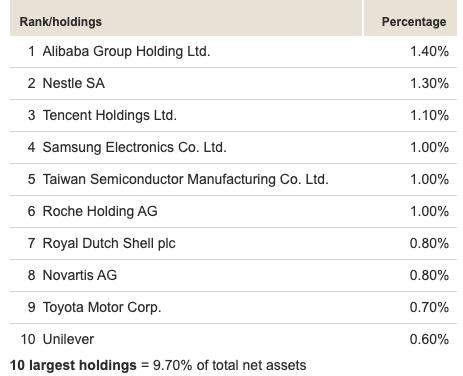This screenshot has height=376, width=463.
Task: Select the Novartis AG holding
Action: [x=233, y=275]
